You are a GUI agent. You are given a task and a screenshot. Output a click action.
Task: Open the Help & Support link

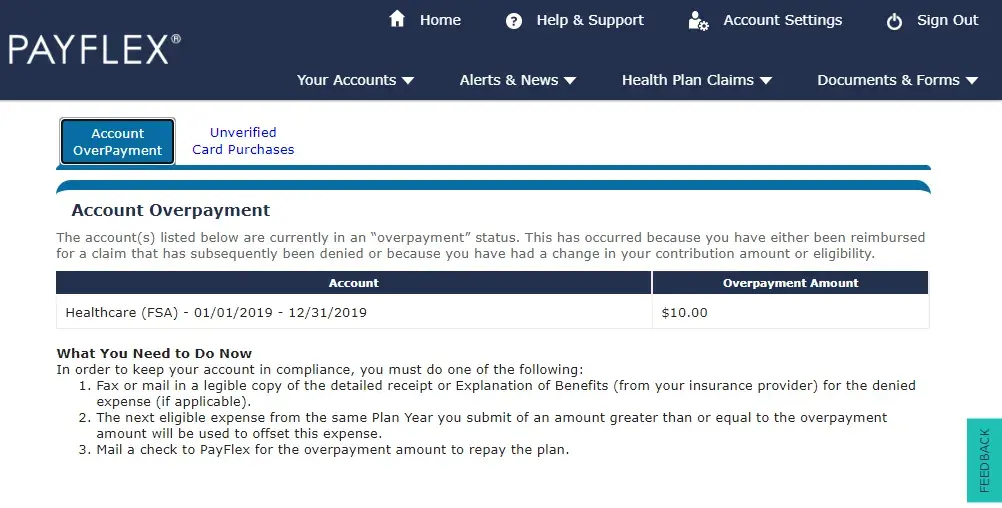[590, 20]
